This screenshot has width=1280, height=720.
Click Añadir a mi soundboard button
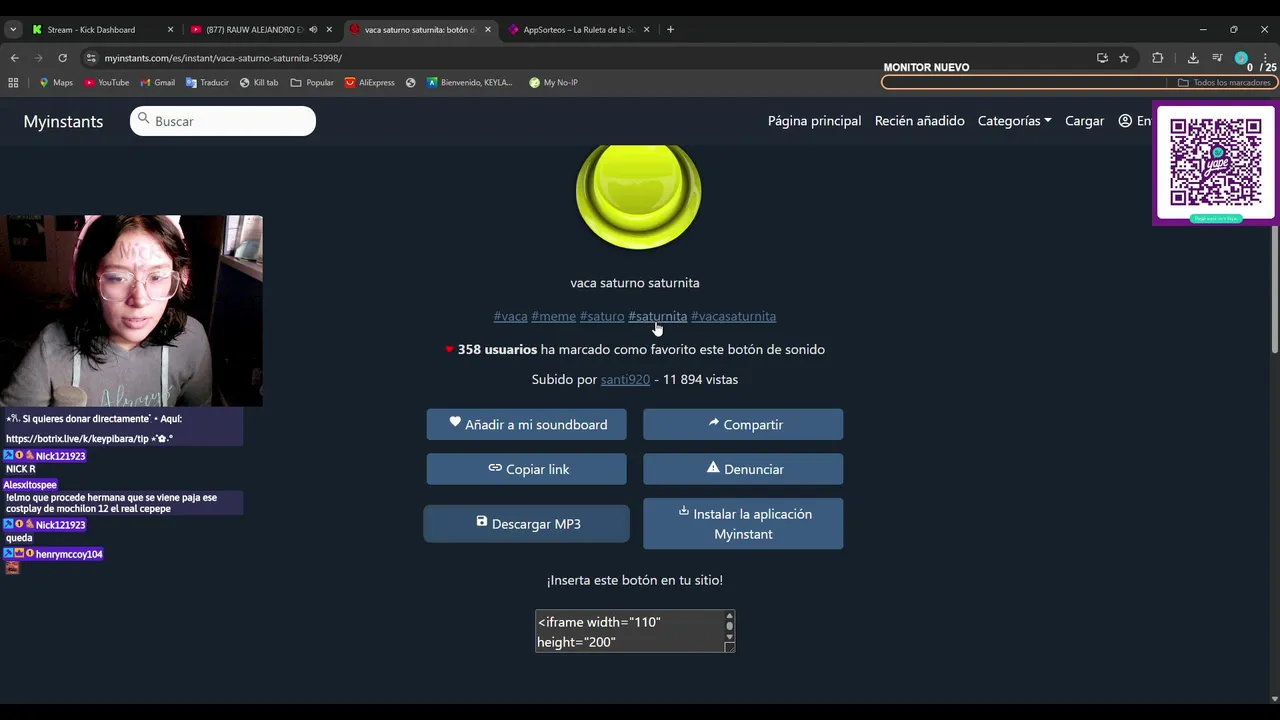pyautogui.click(x=526, y=424)
